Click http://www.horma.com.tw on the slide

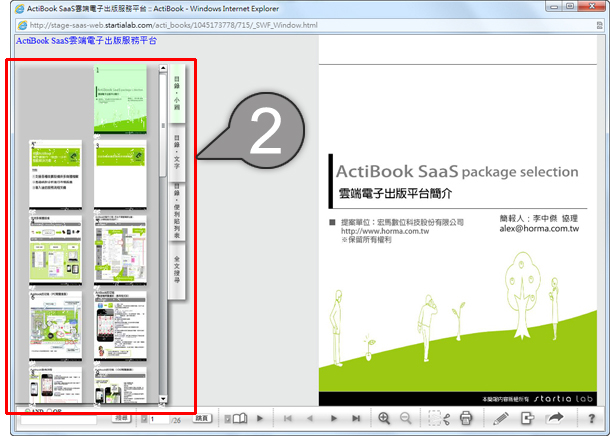(385, 231)
